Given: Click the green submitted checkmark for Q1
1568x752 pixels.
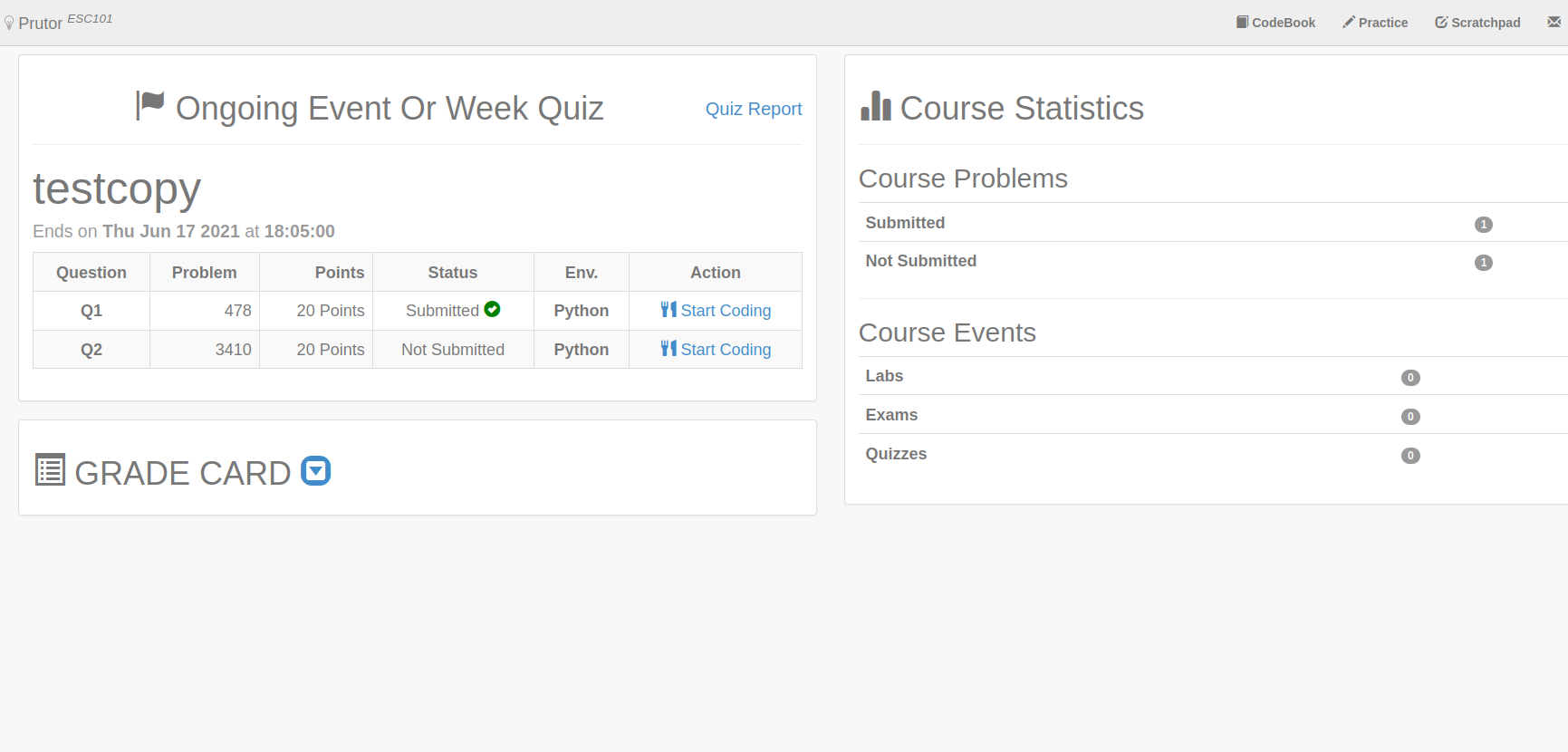Looking at the screenshot, I should [x=492, y=309].
